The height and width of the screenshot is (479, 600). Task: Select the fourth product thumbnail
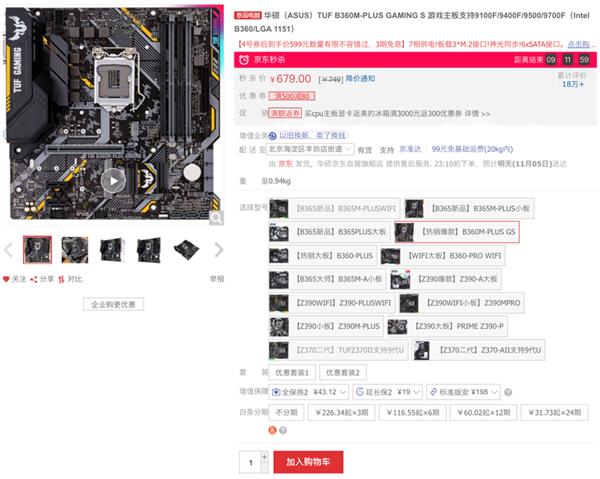point(149,250)
